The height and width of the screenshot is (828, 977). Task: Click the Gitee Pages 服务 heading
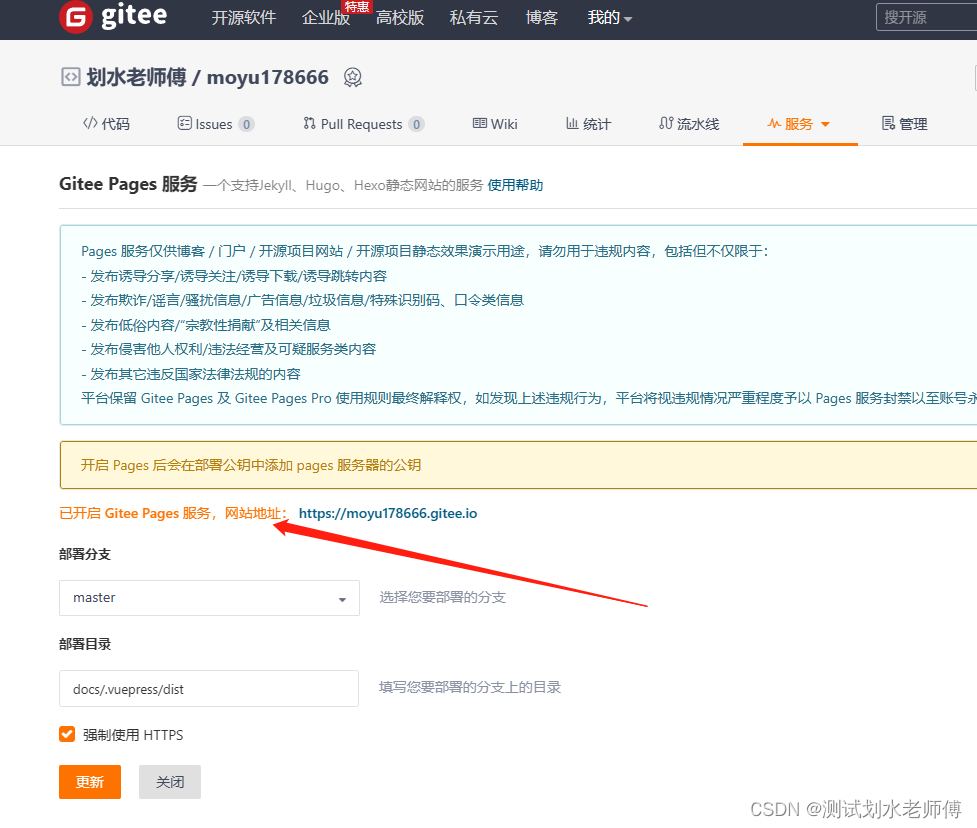tap(128, 184)
